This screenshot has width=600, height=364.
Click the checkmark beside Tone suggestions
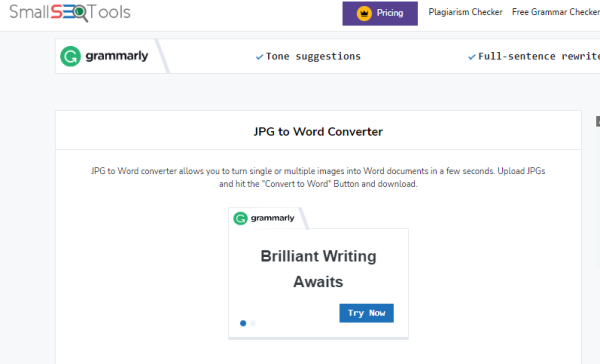coord(259,57)
